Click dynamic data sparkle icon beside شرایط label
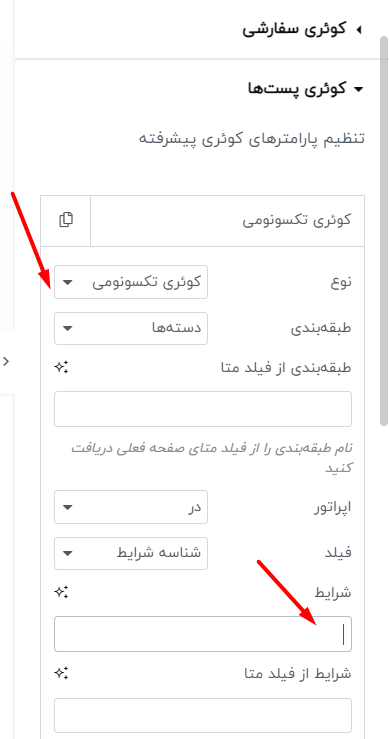389x739 pixels. click(61, 593)
